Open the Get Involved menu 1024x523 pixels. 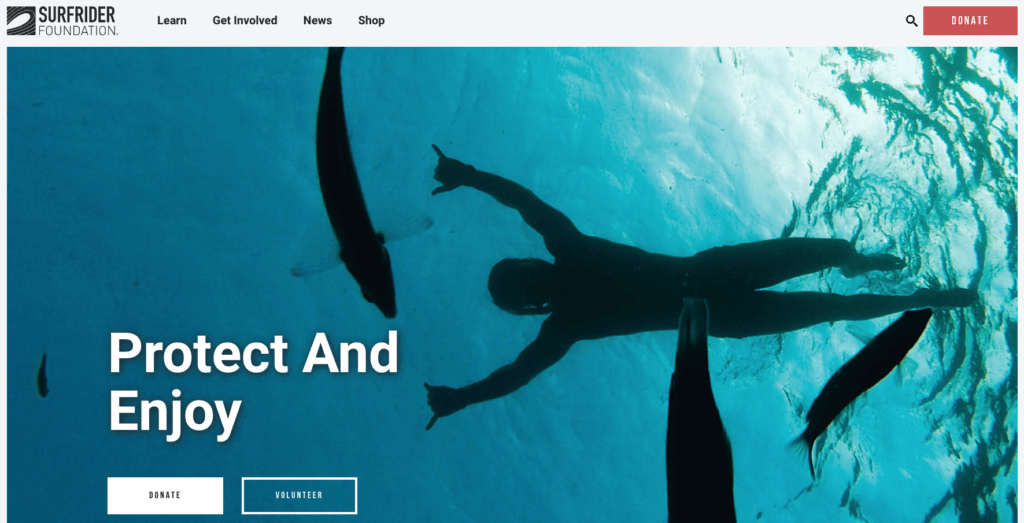tap(245, 20)
